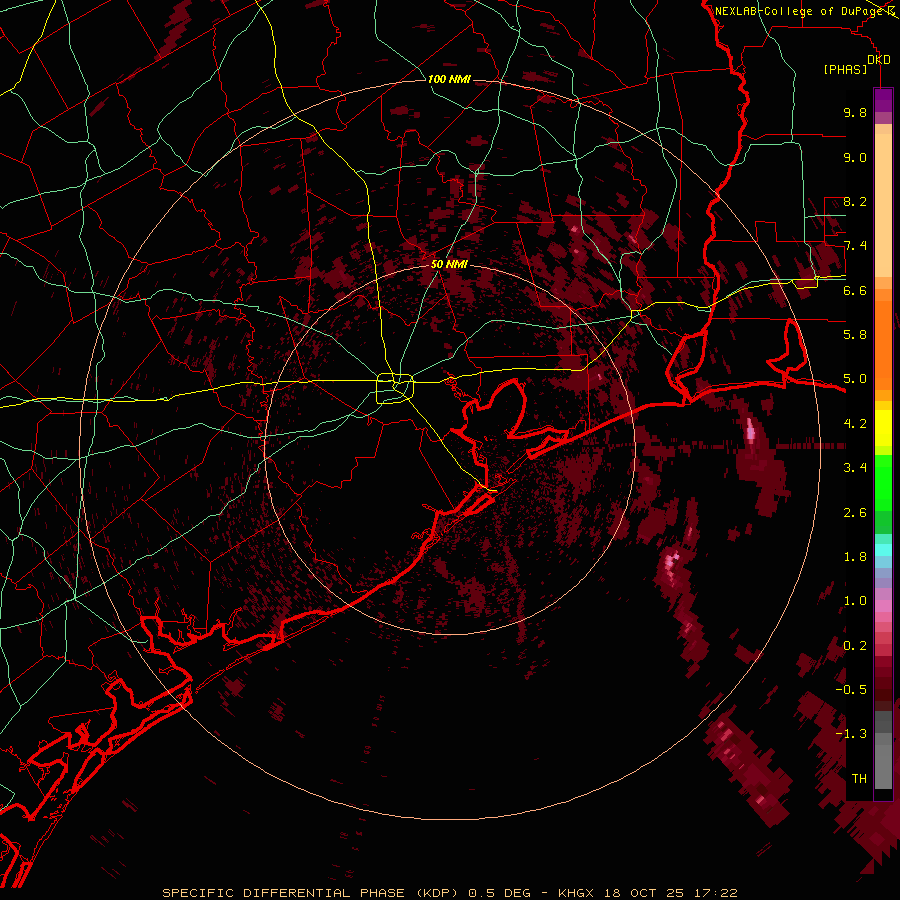Viewport: 900px width, 900px height.
Task: Click the yellow segment of the color bar
Action: click(883, 428)
